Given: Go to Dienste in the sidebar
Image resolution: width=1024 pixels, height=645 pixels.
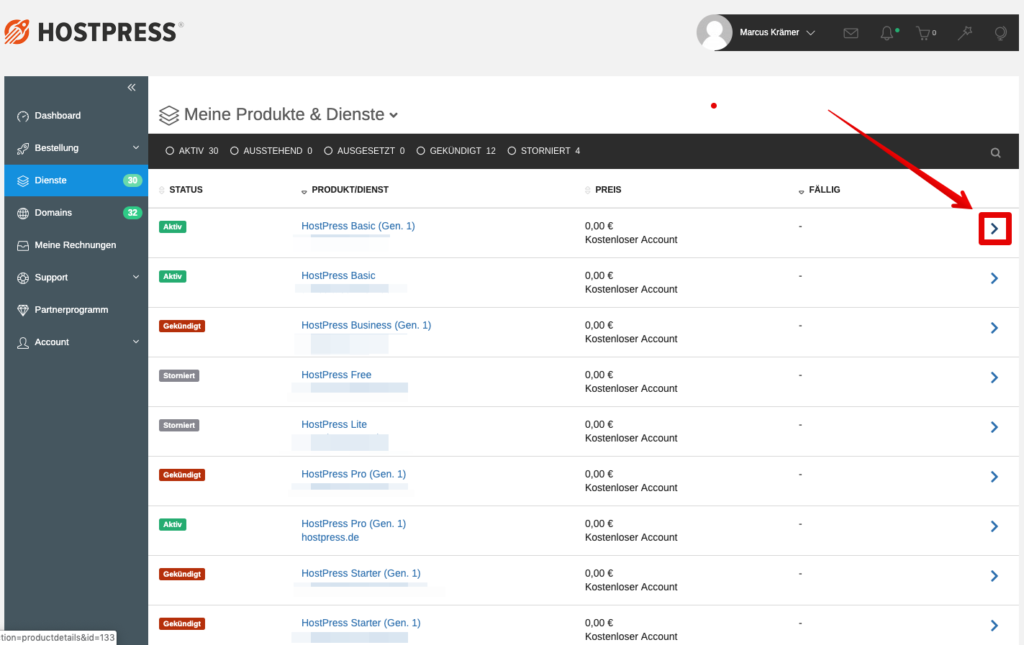Looking at the screenshot, I should point(76,180).
